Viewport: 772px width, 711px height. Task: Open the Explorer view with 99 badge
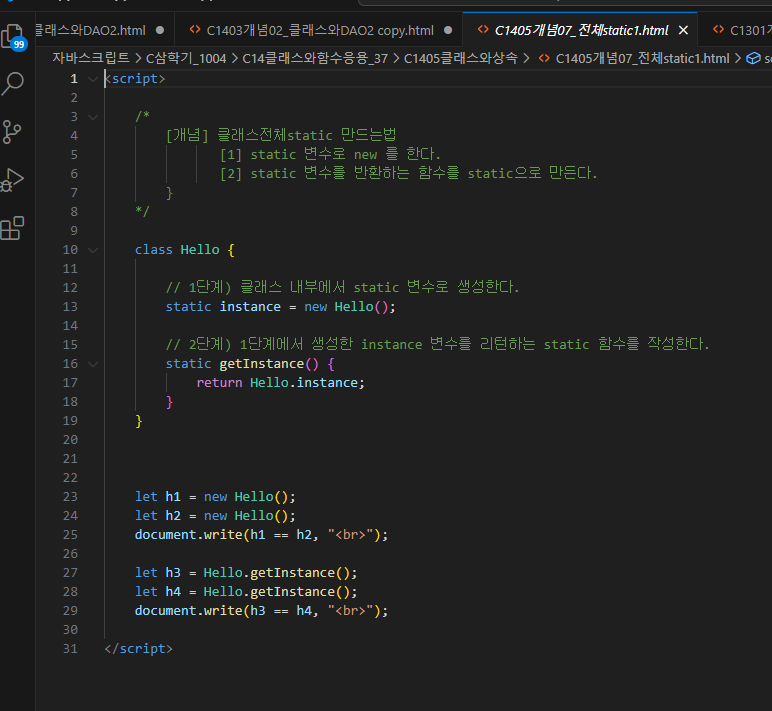click(x=14, y=36)
